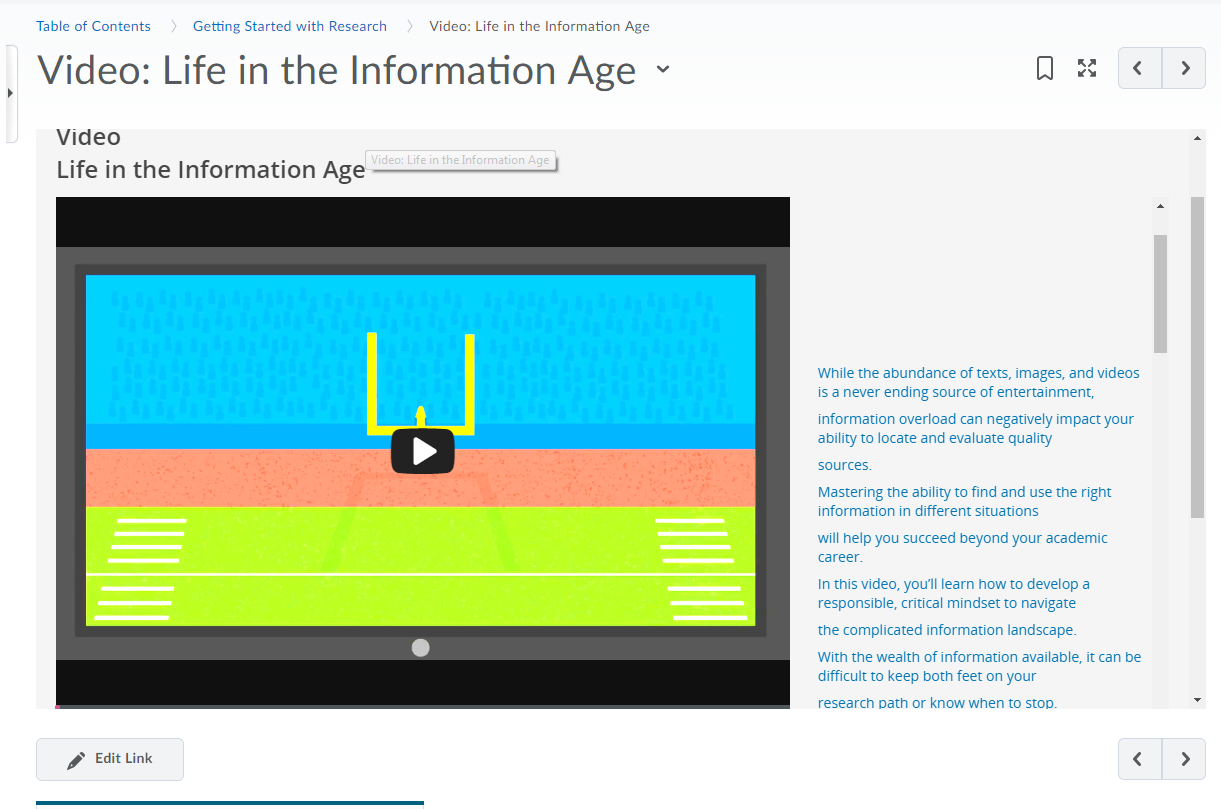Click the pencil icon in Edit Link
Screen dimensions: 1221x809
76,760
